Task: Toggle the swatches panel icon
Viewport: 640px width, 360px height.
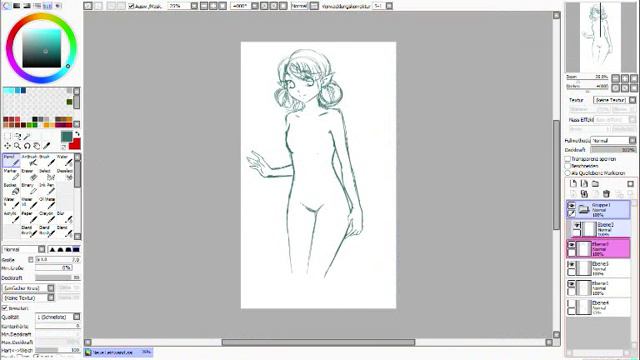Action: (x=47, y=6)
